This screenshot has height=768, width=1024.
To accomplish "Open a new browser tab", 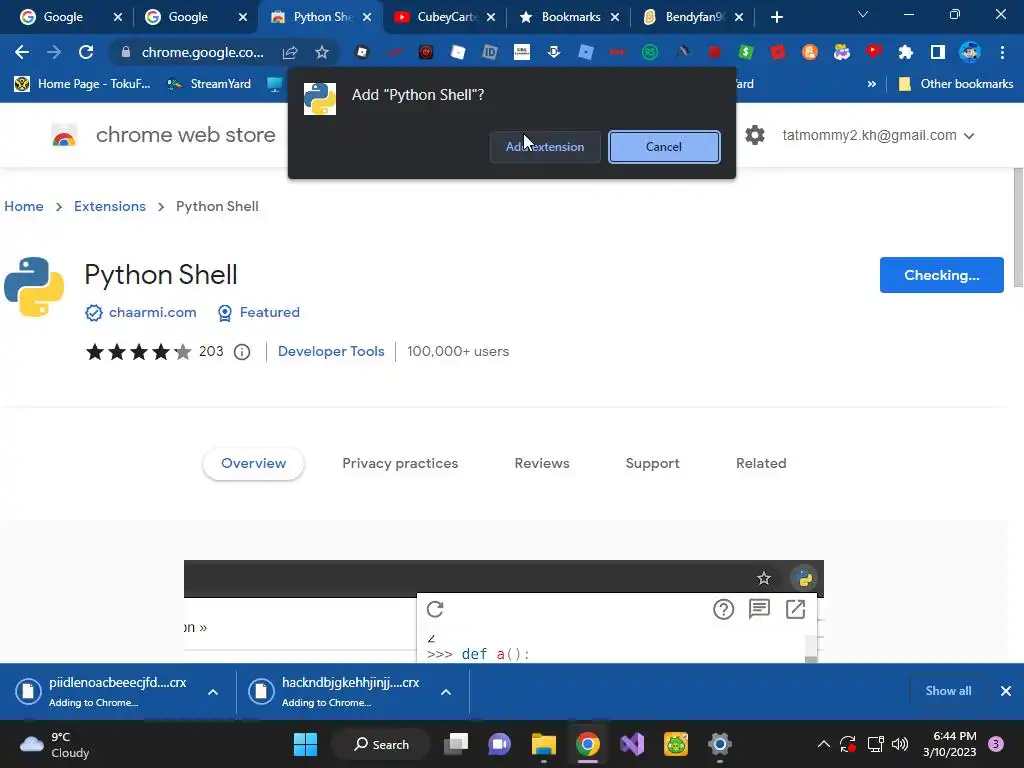I will pos(776,17).
